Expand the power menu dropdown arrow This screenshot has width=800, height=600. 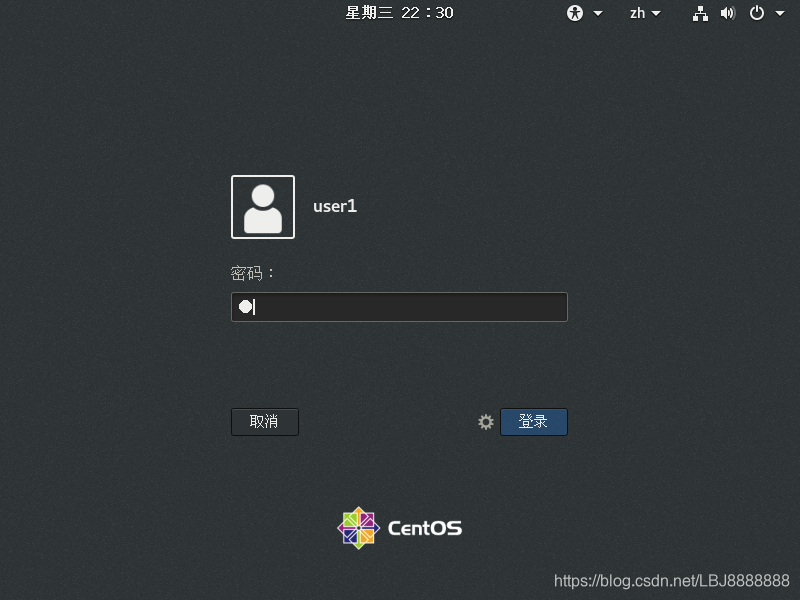coord(780,14)
